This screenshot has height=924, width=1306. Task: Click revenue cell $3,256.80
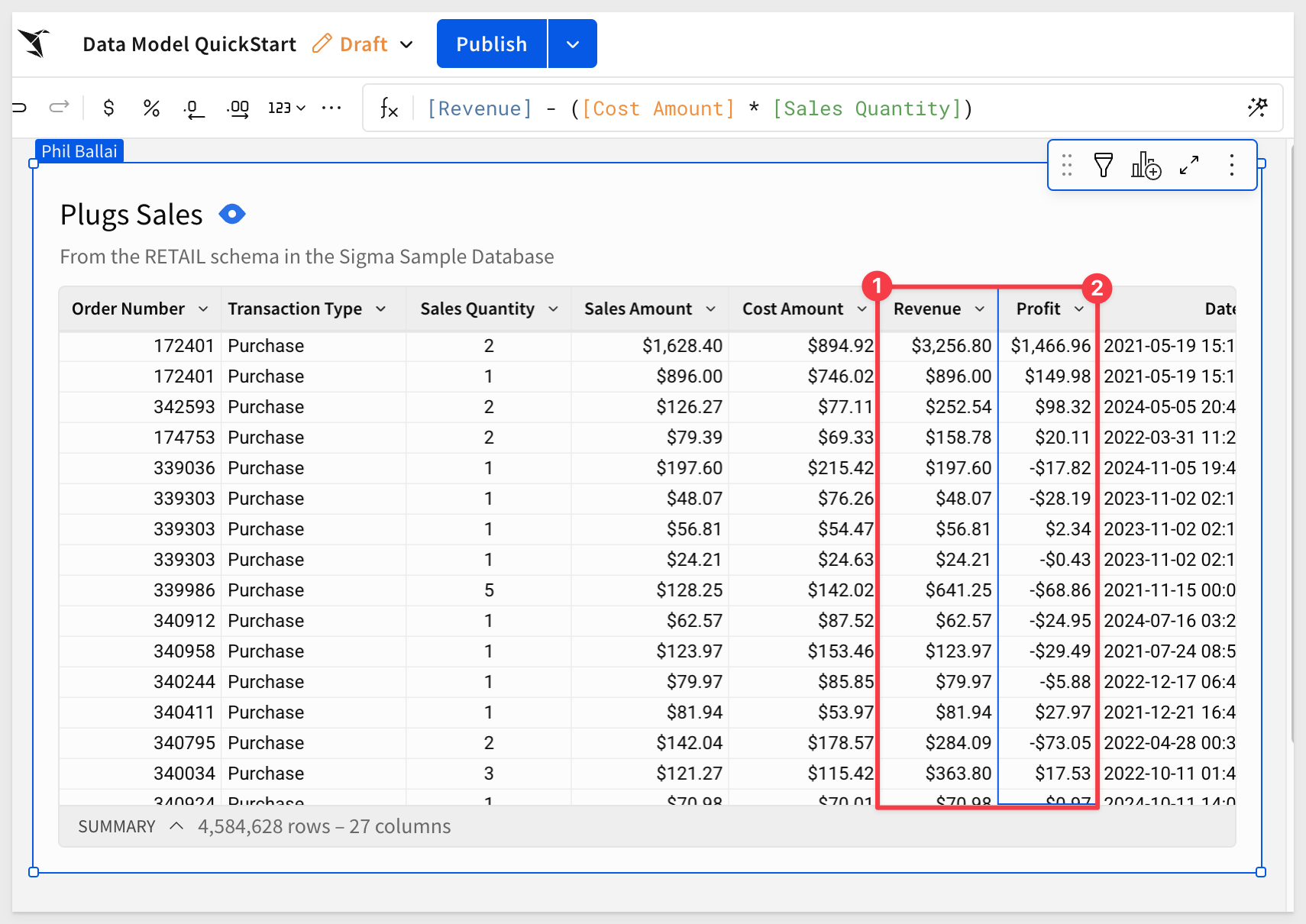(939, 346)
